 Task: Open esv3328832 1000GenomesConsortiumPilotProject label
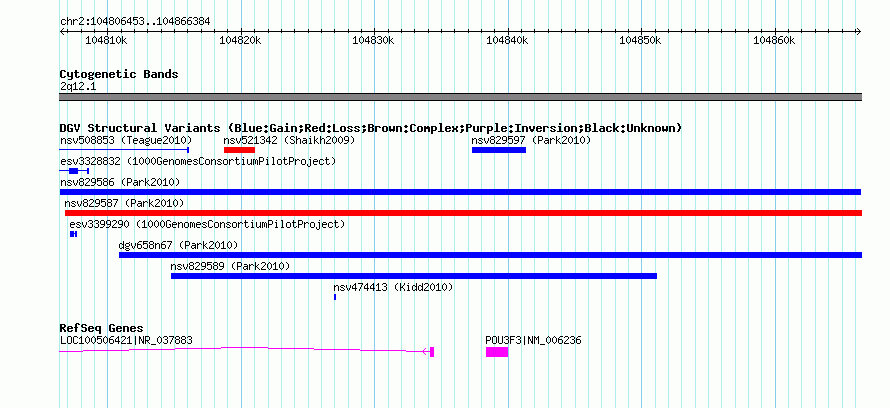click(198, 161)
